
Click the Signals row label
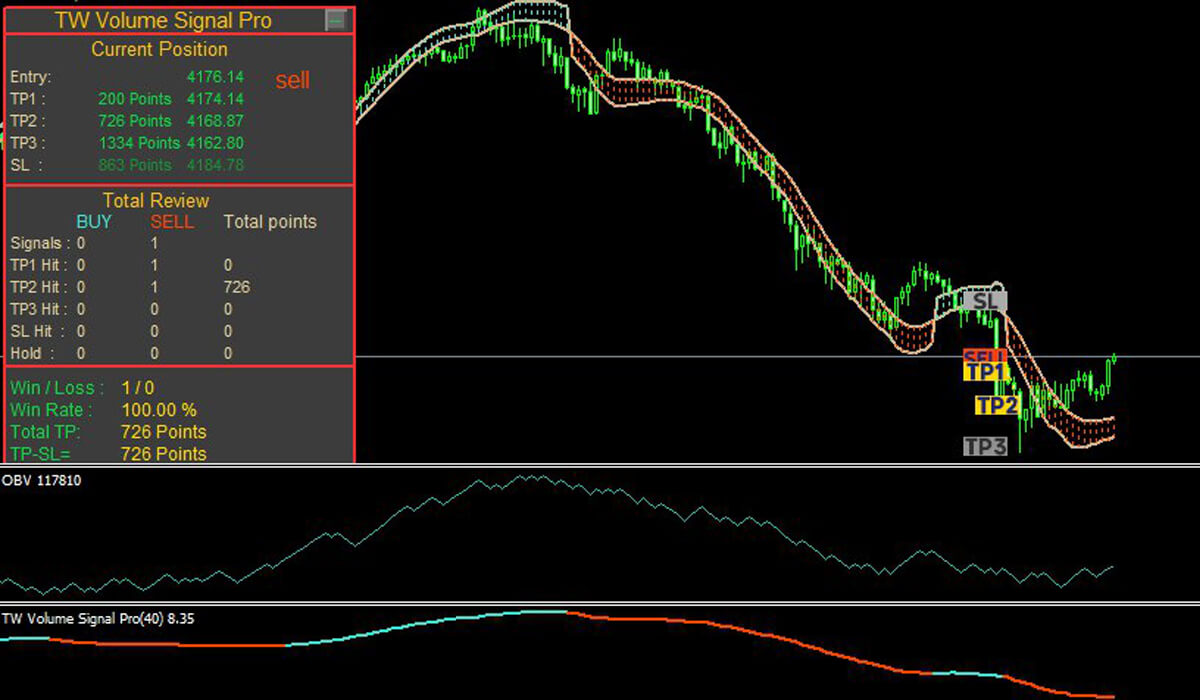click(40, 243)
